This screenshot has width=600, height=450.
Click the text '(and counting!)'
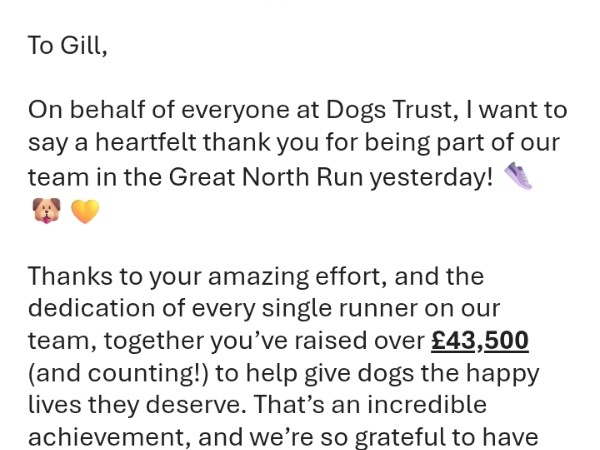[119, 373]
